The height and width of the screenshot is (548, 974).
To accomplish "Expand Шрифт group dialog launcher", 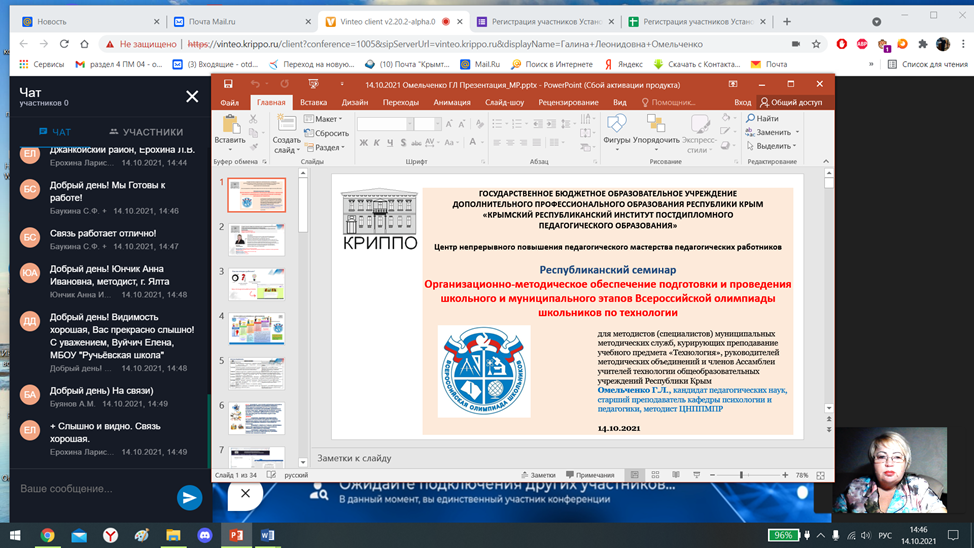I will pyautogui.click(x=483, y=162).
